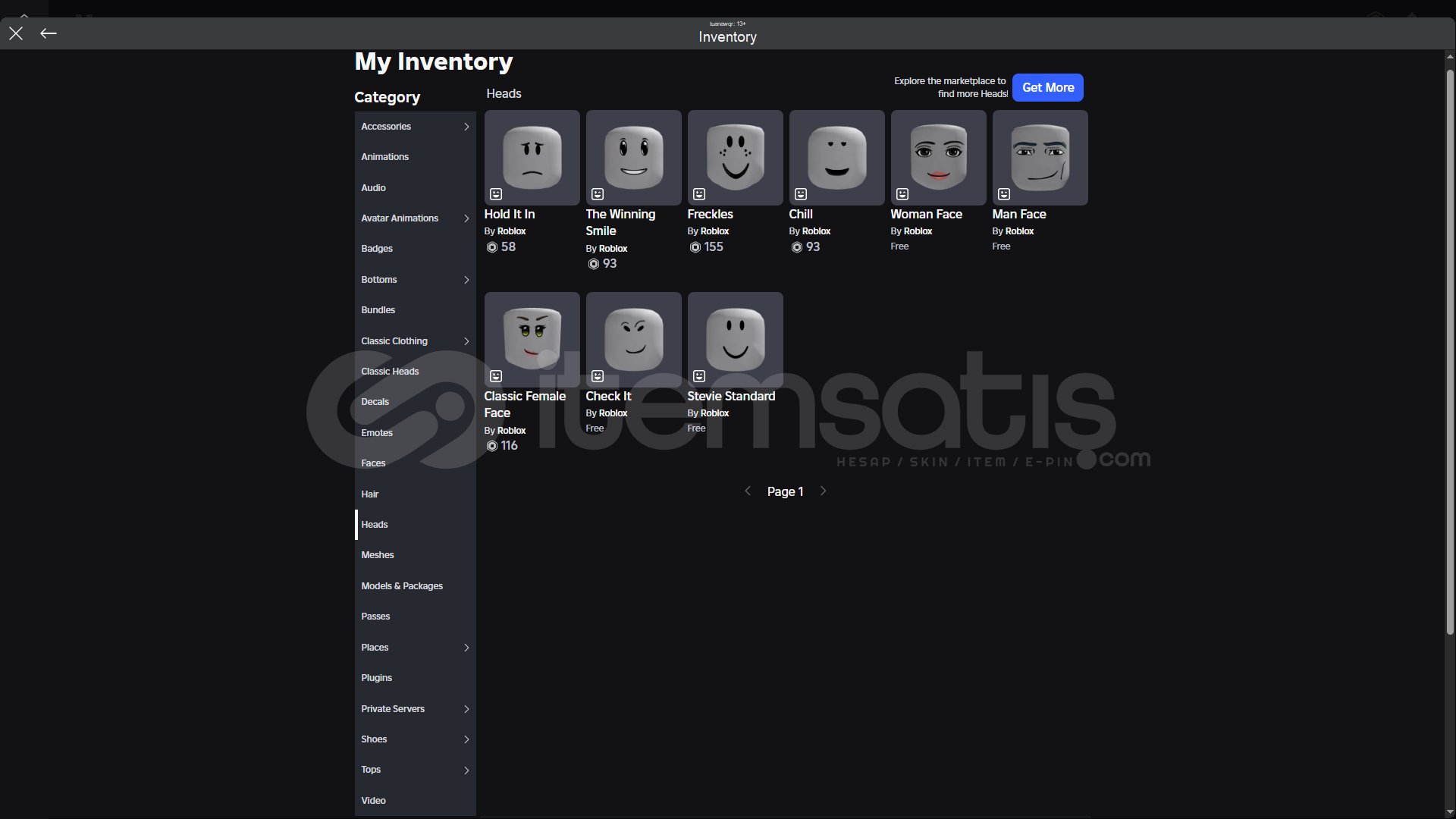The image size is (1456, 819).
Task: Close the Inventory overlay with the X icon
Action: tap(16, 33)
